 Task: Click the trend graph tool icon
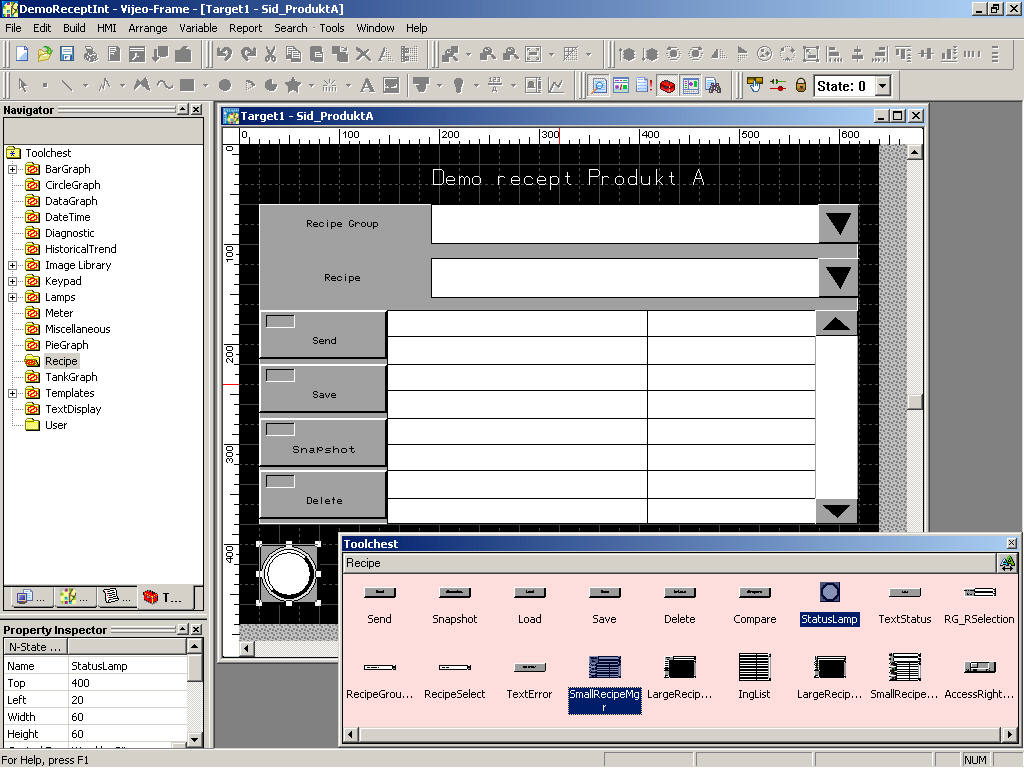(556, 86)
